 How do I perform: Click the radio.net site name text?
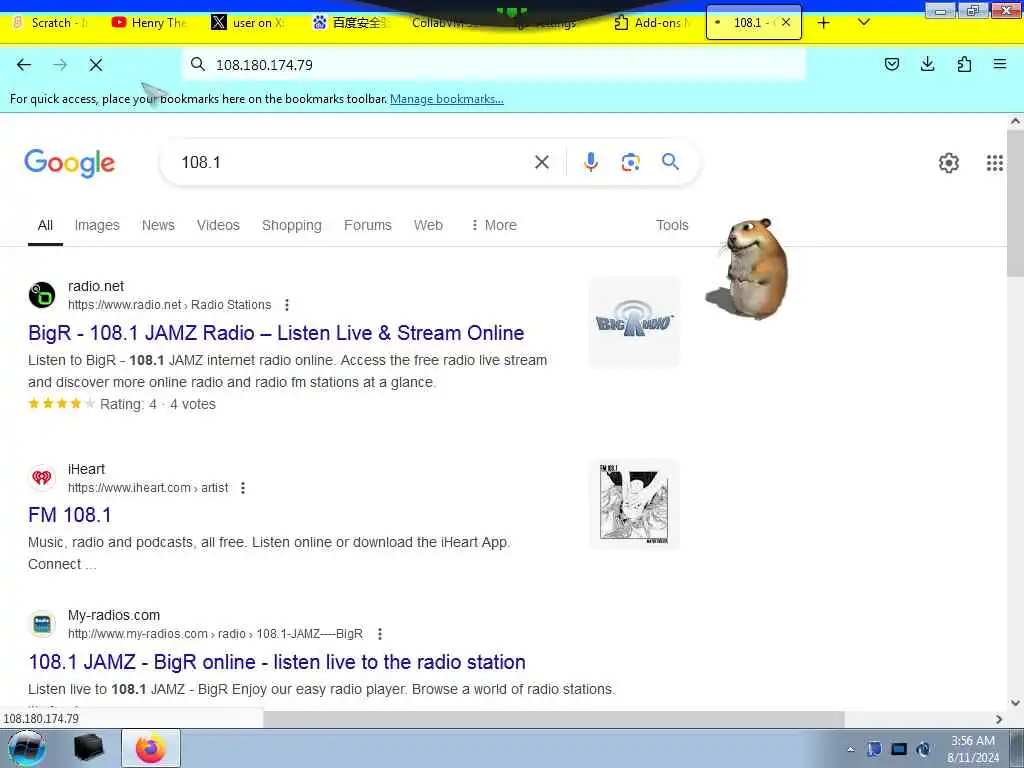[96, 286]
